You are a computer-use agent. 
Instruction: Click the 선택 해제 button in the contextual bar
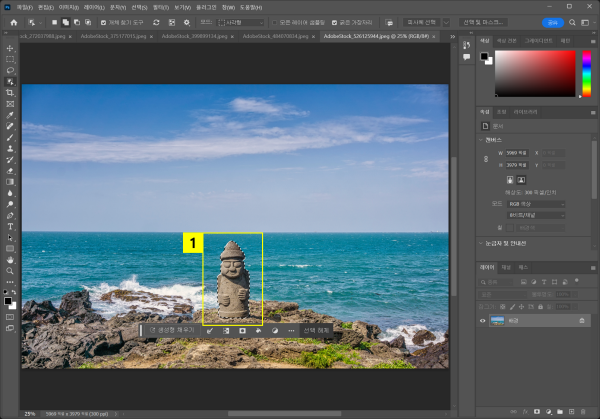point(316,330)
